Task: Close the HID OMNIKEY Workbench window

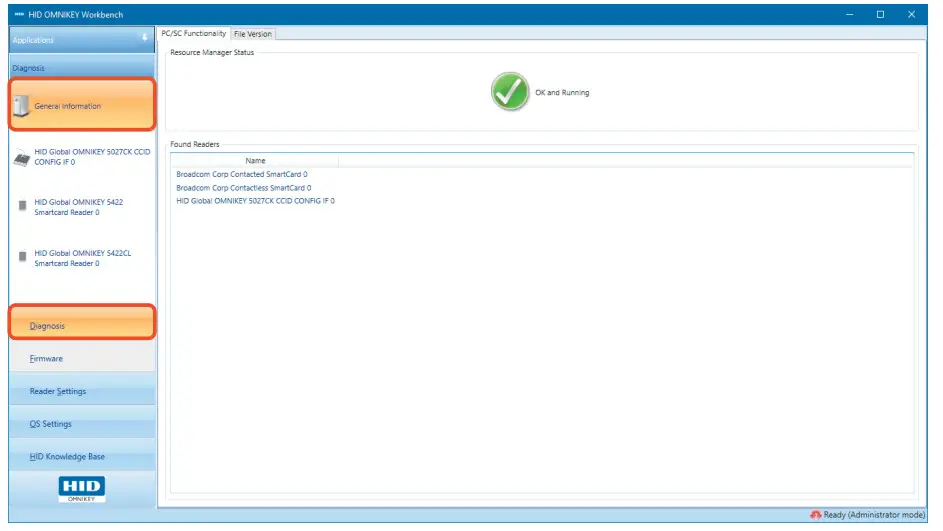Action: (911, 14)
